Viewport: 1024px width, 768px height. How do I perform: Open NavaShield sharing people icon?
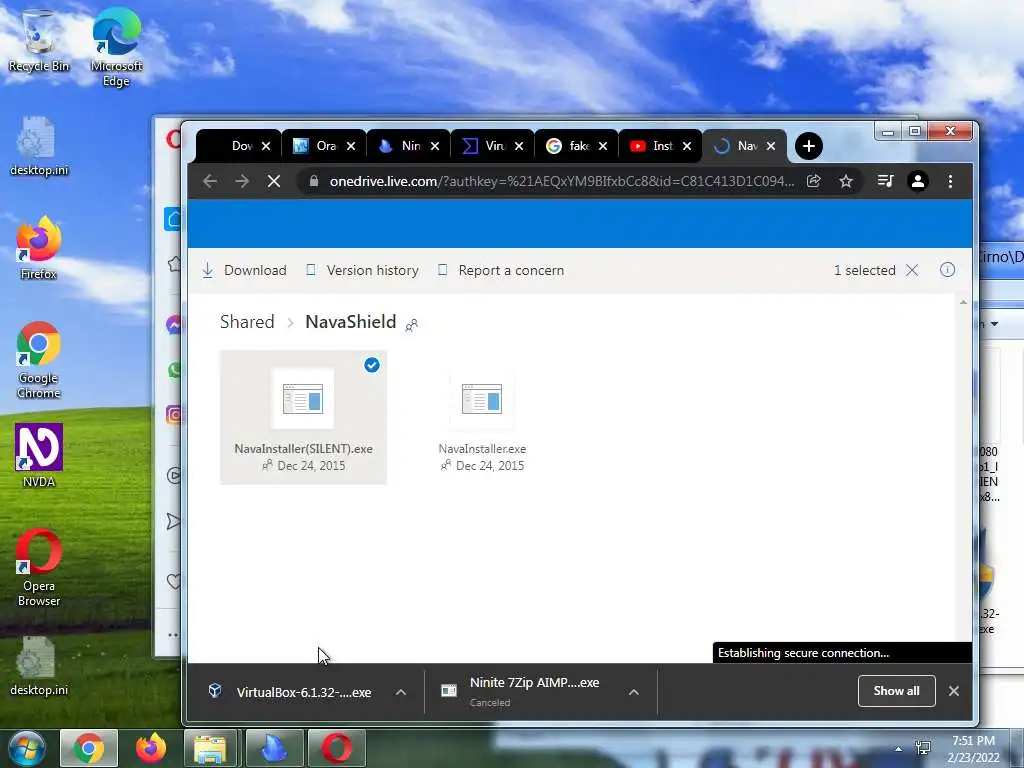411,325
